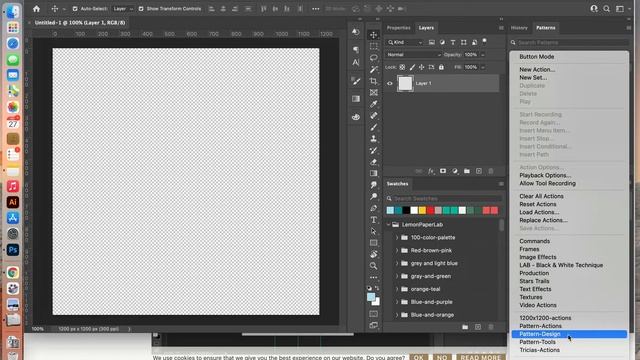The height and width of the screenshot is (360, 640).
Task: Toggle Show Transform Controls checkbox
Action: click(x=141, y=9)
